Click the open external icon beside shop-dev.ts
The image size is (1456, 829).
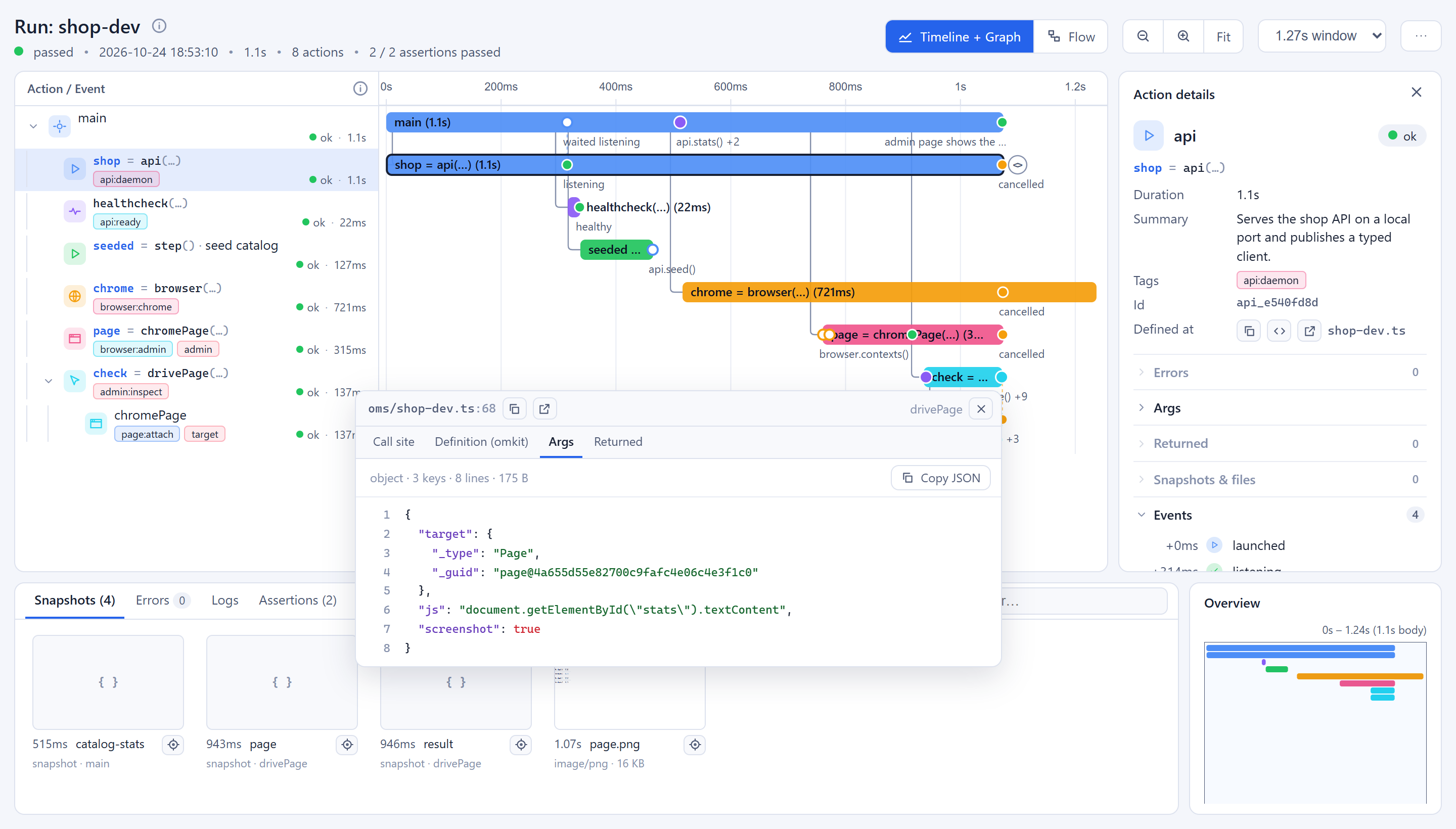(x=1309, y=331)
